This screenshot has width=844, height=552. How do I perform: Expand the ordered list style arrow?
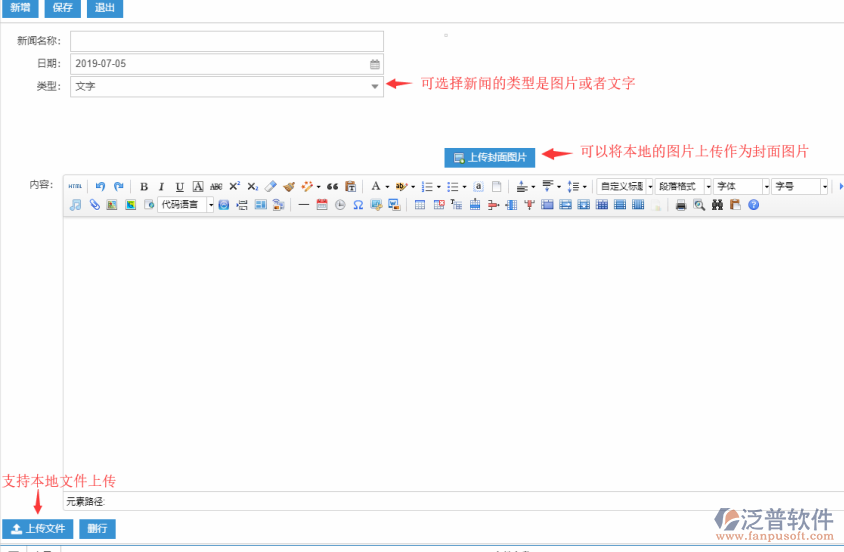[439, 187]
